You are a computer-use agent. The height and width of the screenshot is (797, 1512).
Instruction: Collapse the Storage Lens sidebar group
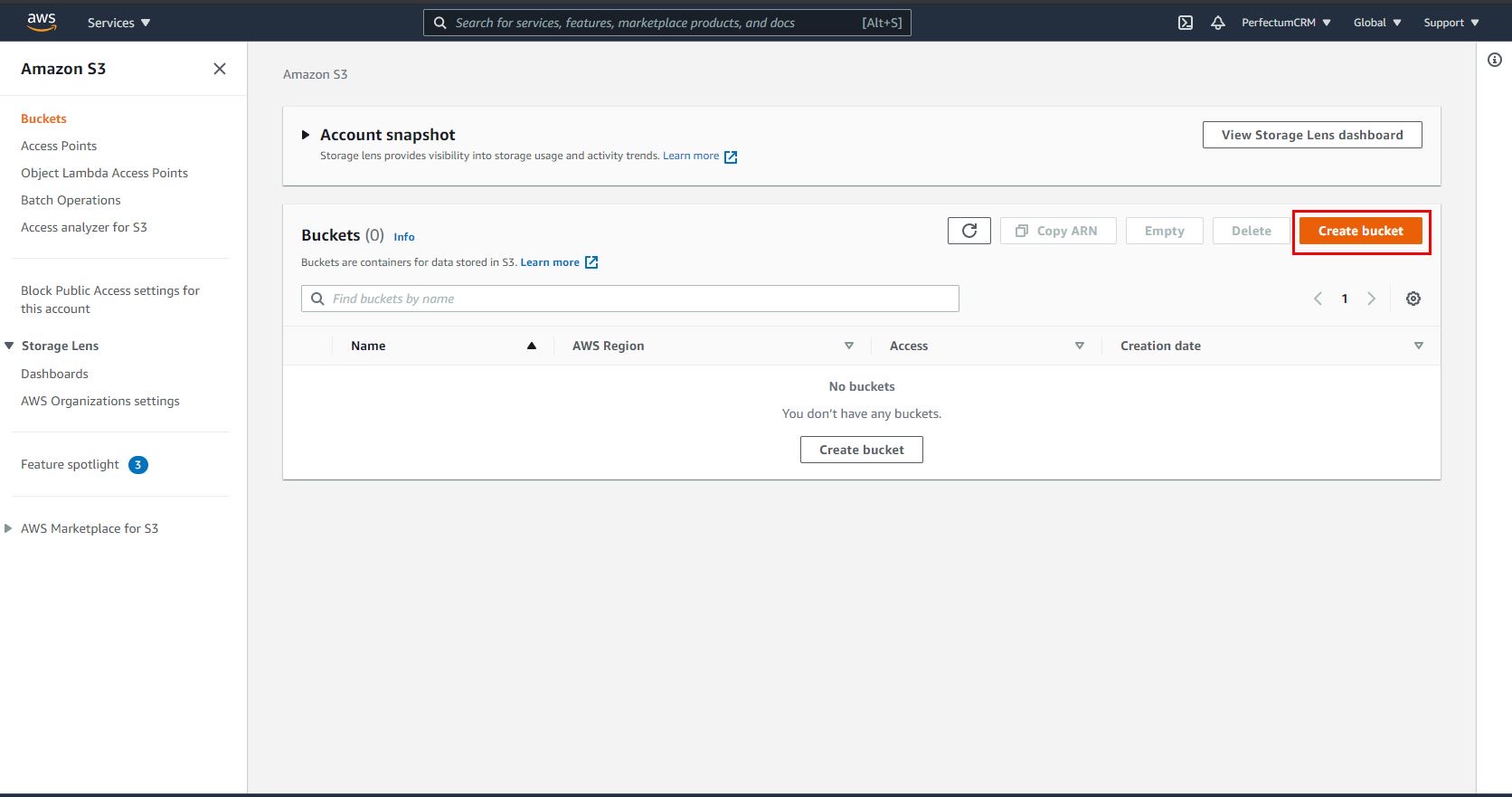click(9, 346)
